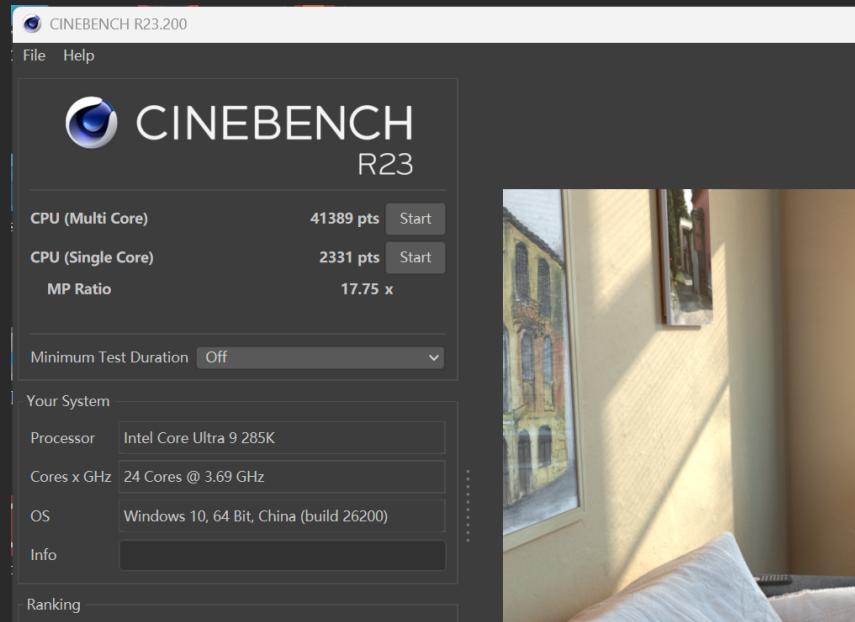Open the File menu
The image size is (855, 622).
coord(34,56)
